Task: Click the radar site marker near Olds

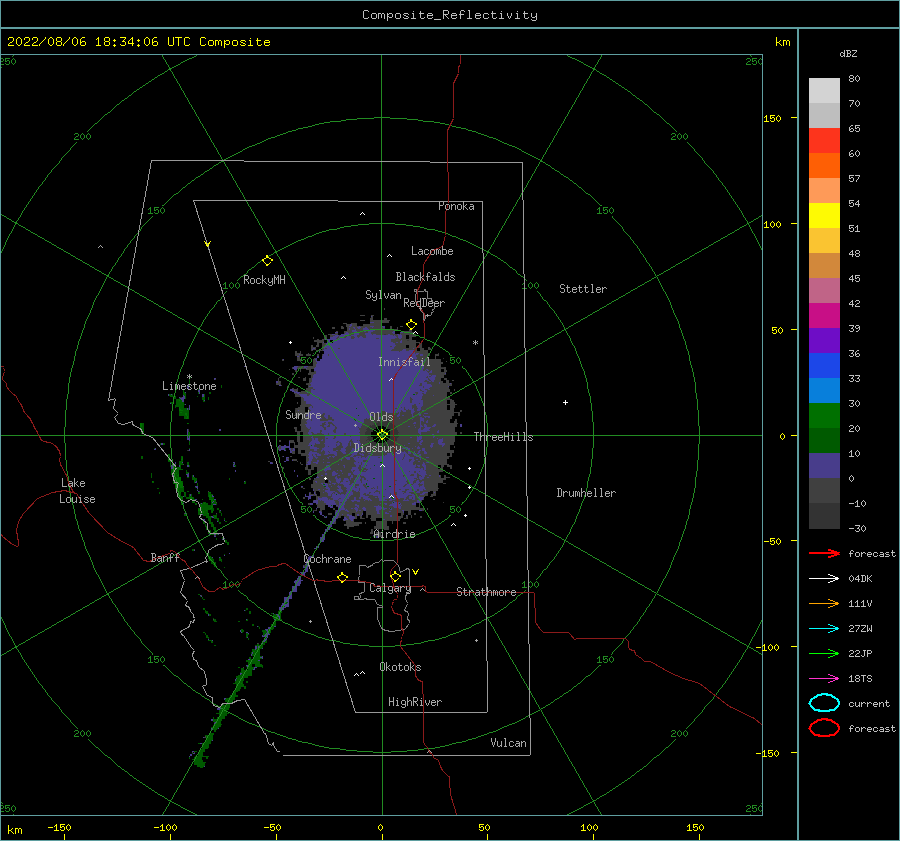Action: (x=382, y=435)
